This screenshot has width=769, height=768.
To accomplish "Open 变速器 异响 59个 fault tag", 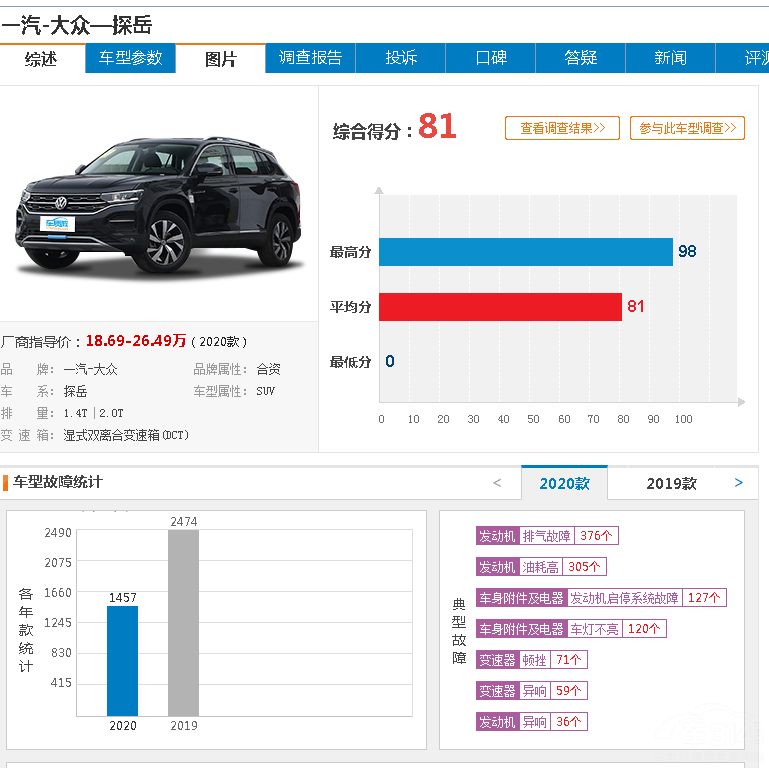I will (x=532, y=691).
